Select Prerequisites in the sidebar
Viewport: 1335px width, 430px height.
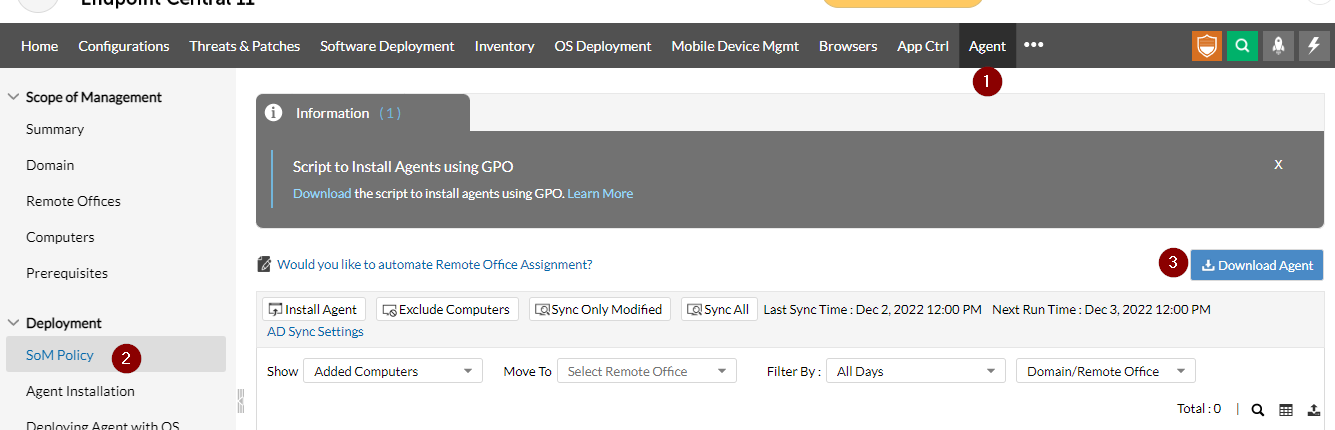coord(67,273)
